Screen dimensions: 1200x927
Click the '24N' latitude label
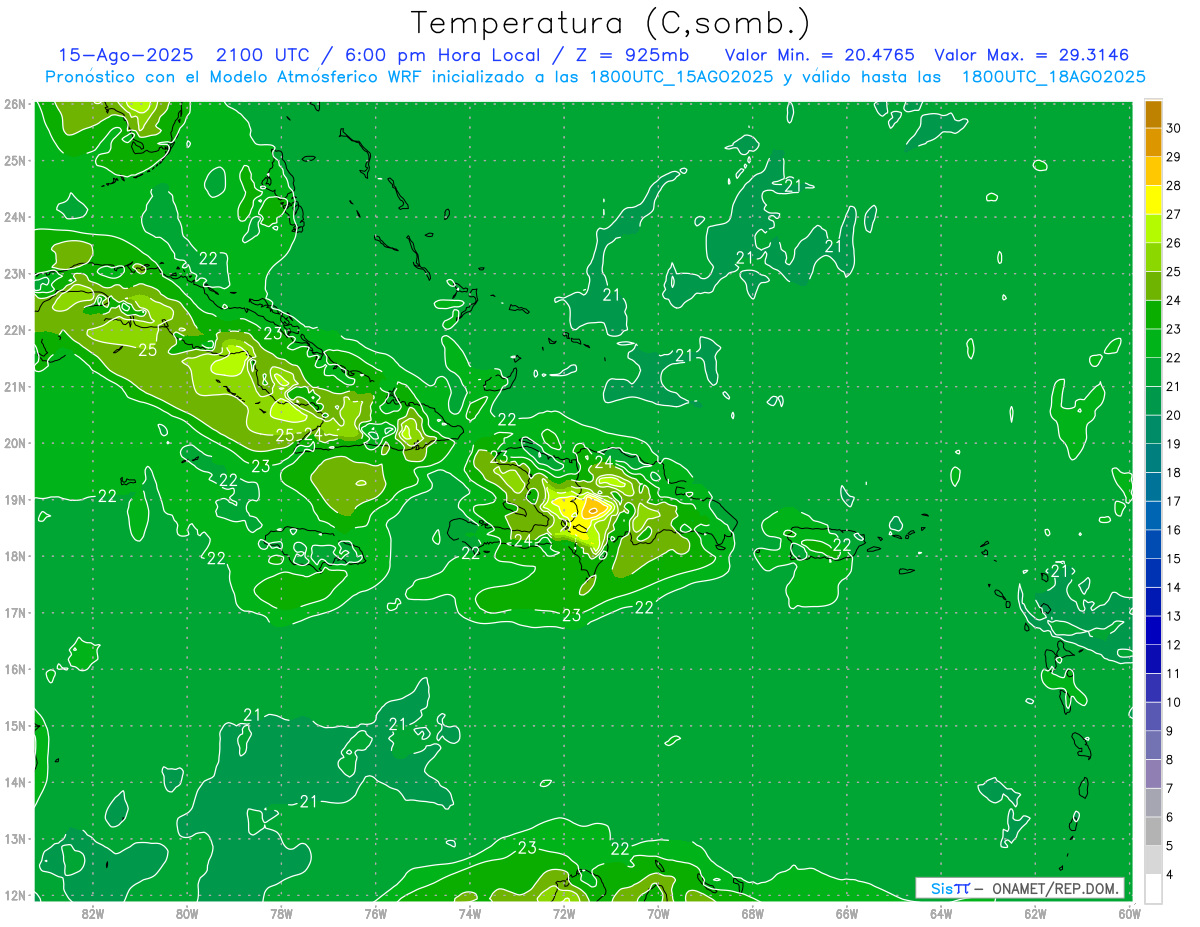click(14, 217)
